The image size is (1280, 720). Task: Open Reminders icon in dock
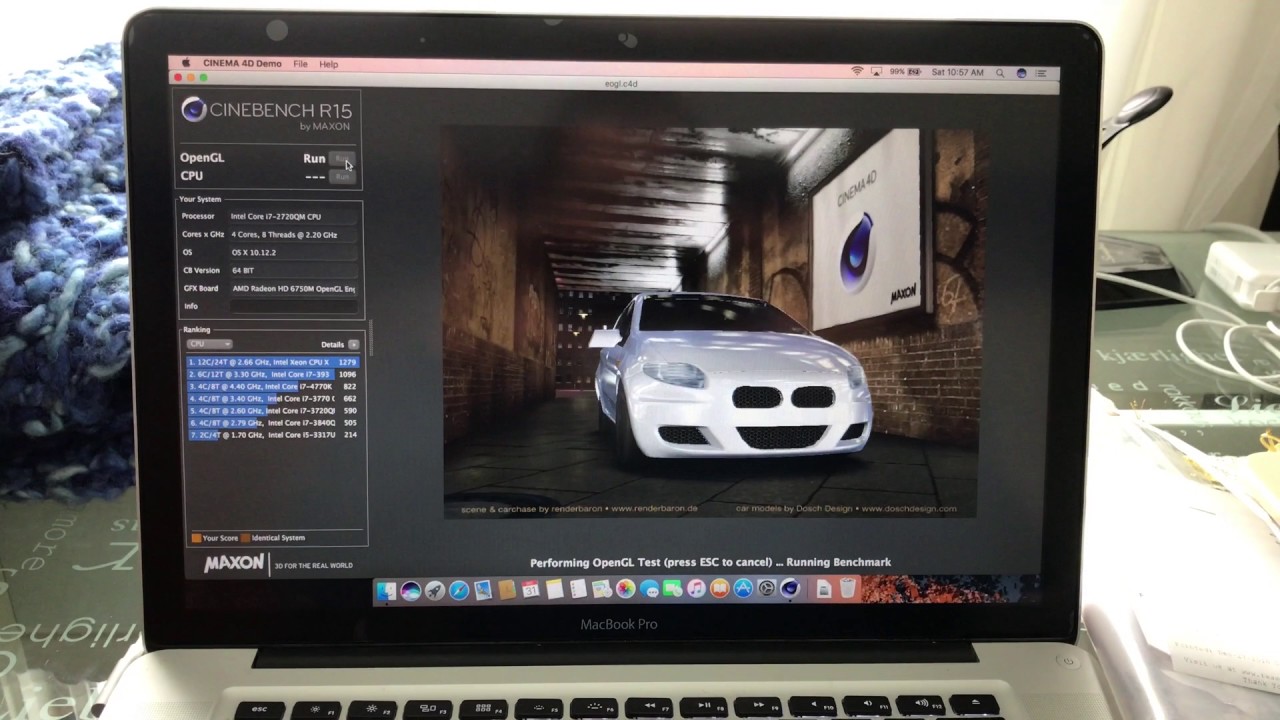(578, 590)
